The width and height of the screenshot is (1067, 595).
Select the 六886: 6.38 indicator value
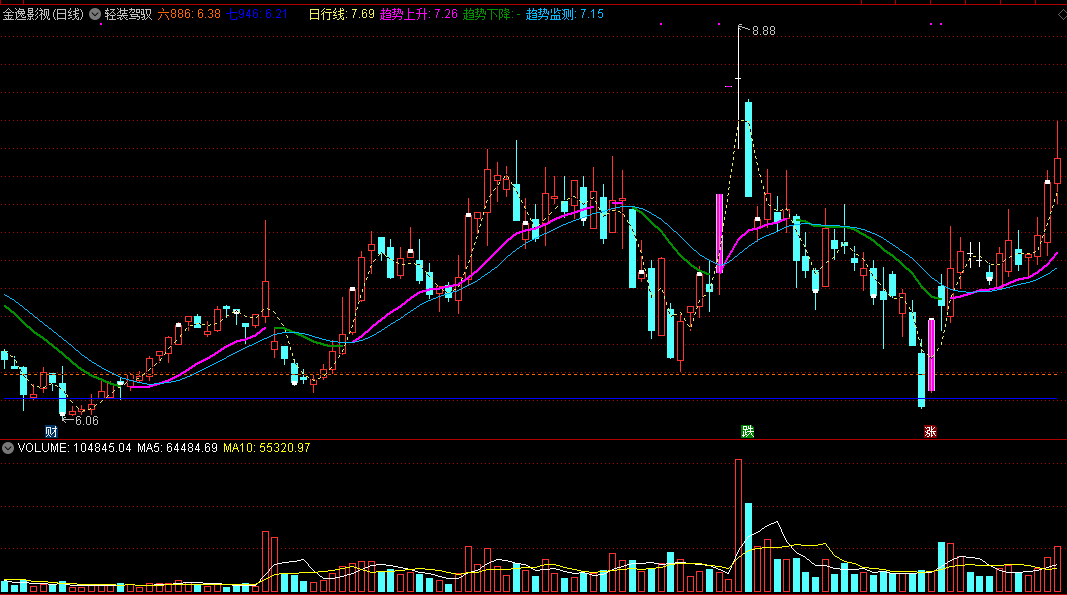point(189,14)
